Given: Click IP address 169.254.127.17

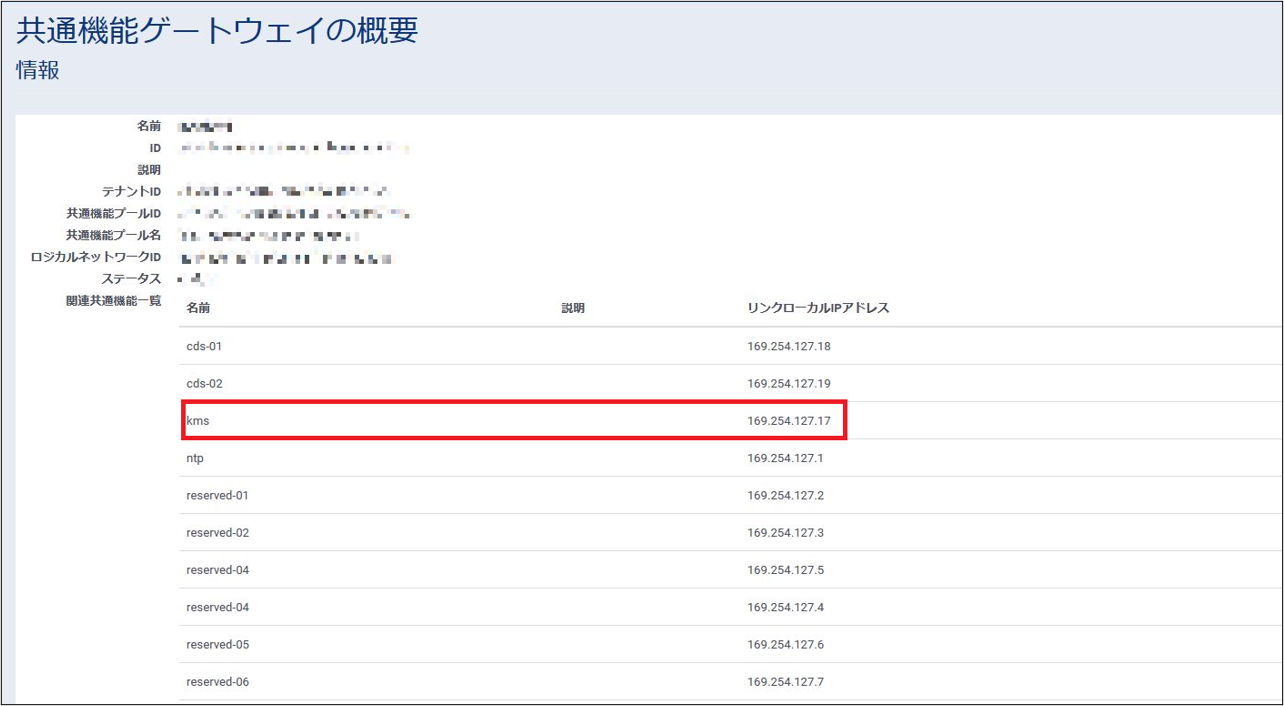Looking at the screenshot, I should 789,421.
